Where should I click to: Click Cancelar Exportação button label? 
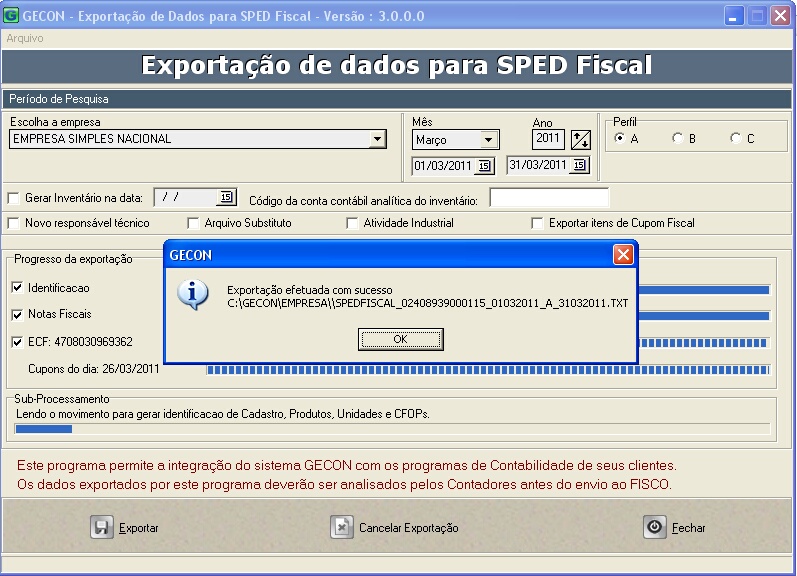(409, 528)
